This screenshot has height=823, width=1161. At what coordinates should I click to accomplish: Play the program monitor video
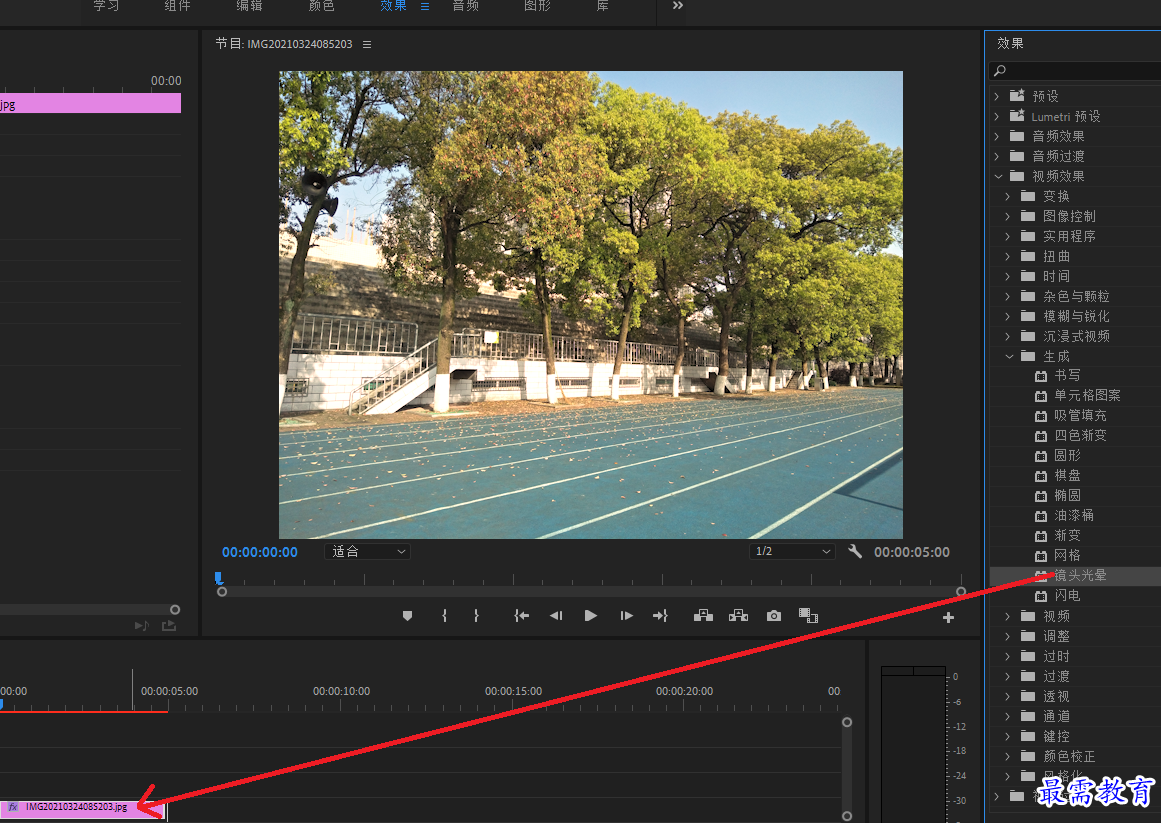[x=591, y=616]
